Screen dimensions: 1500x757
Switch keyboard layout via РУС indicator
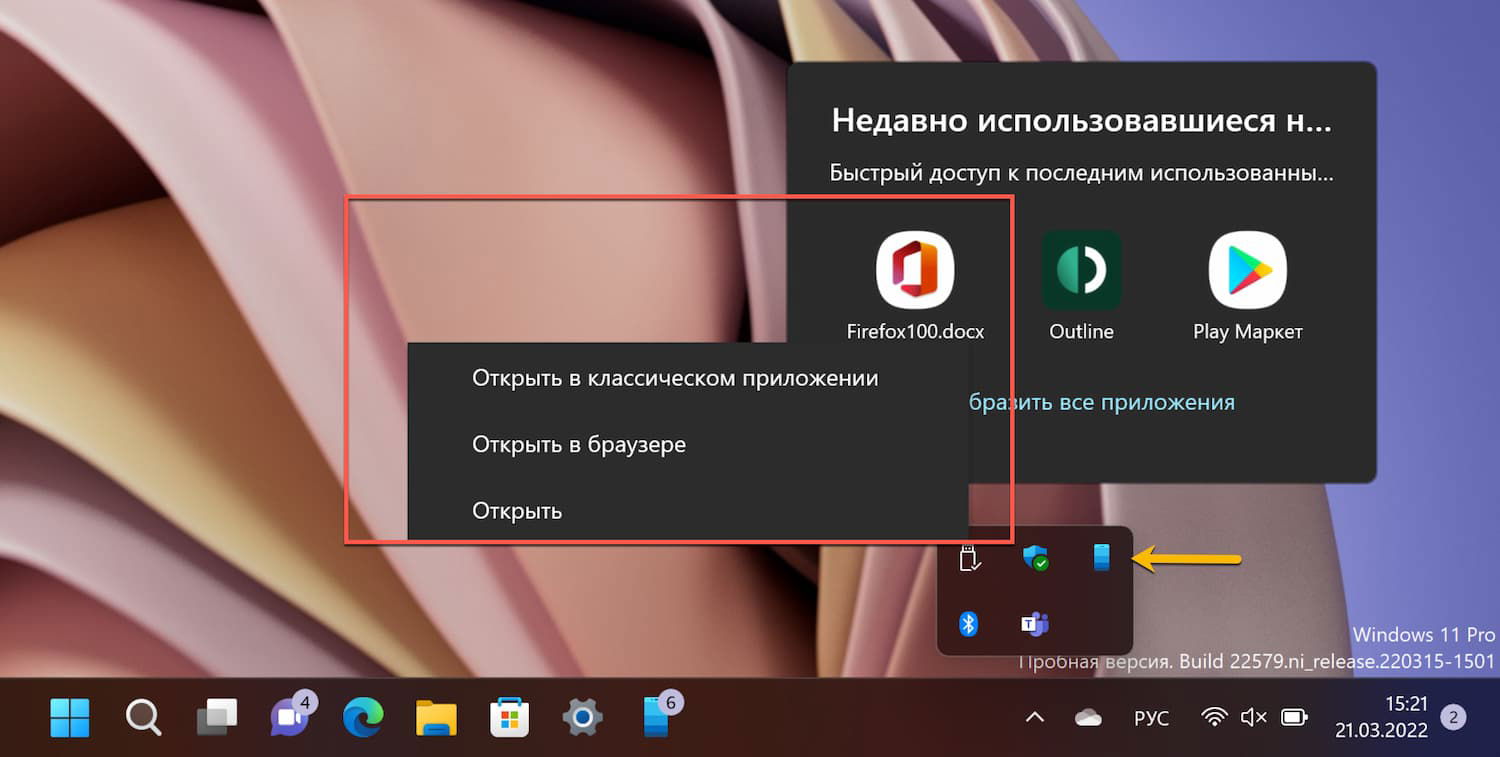point(1152,717)
